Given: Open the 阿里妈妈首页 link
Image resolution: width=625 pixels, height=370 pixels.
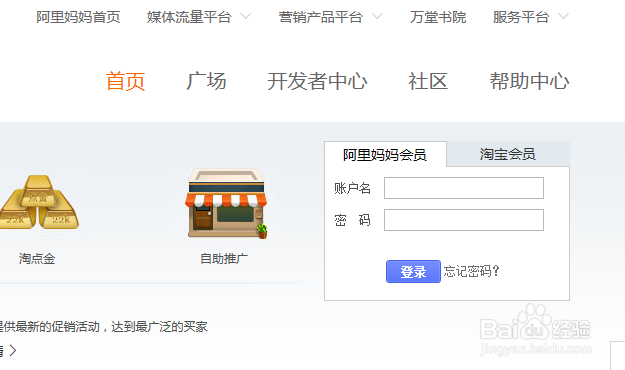Looking at the screenshot, I should click(x=78, y=17).
